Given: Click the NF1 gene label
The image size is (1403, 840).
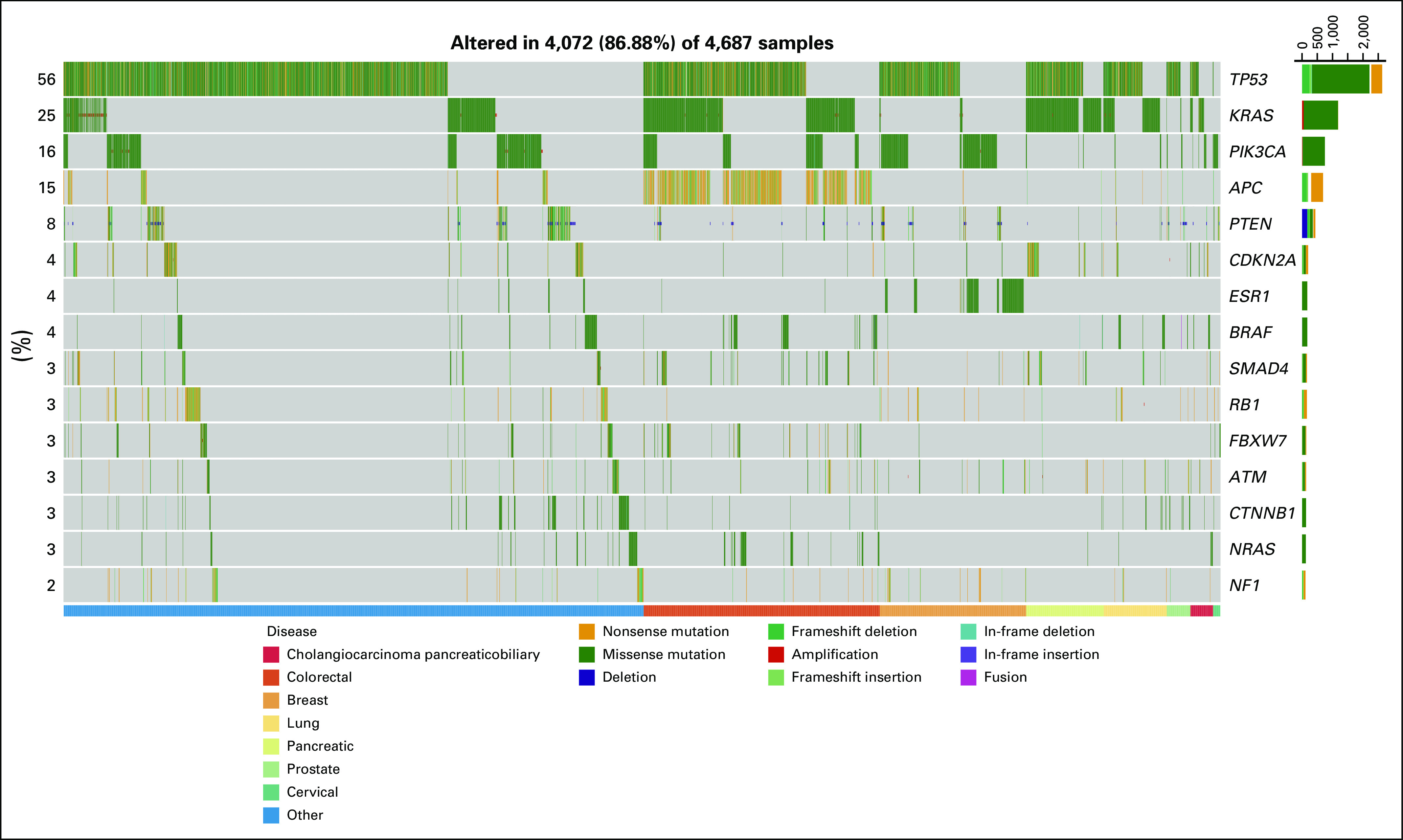Looking at the screenshot, I should tap(1245, 585).
